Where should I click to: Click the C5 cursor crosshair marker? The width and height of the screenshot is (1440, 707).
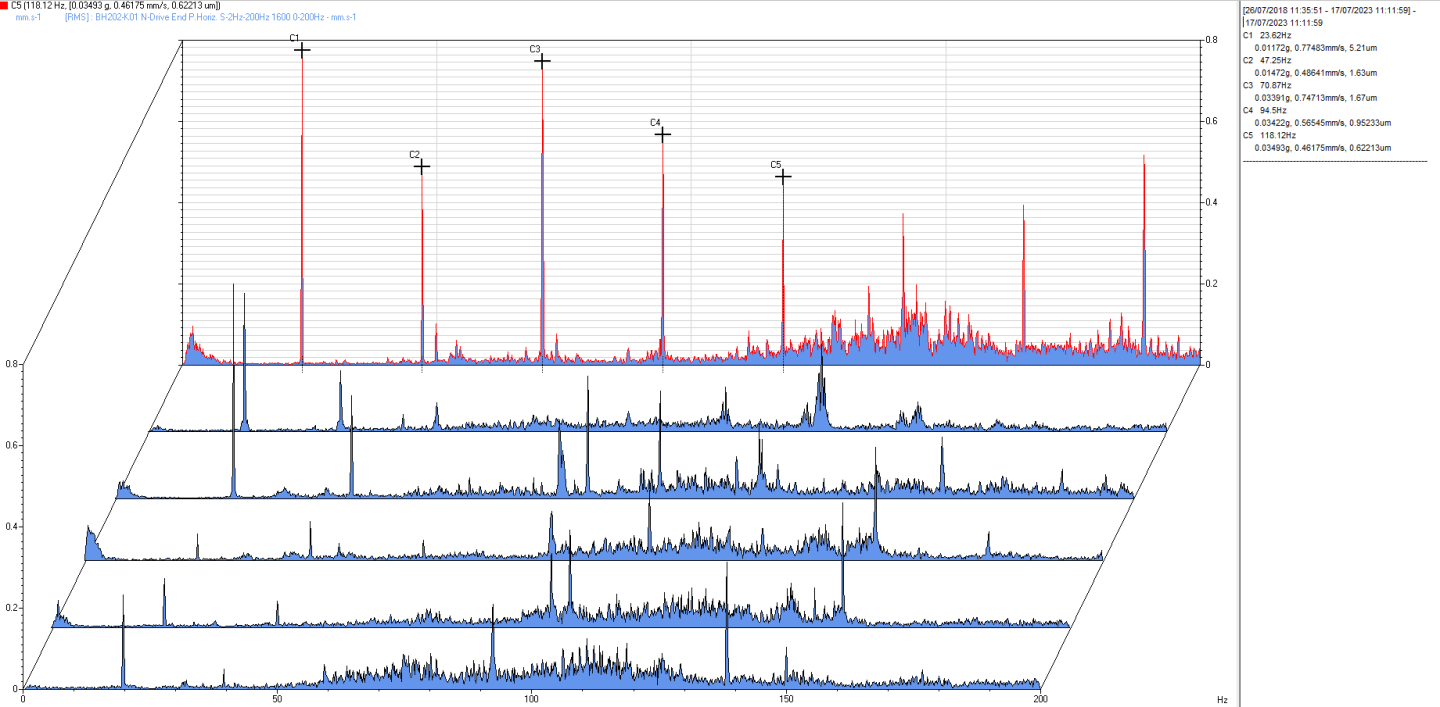pos(783,176)
